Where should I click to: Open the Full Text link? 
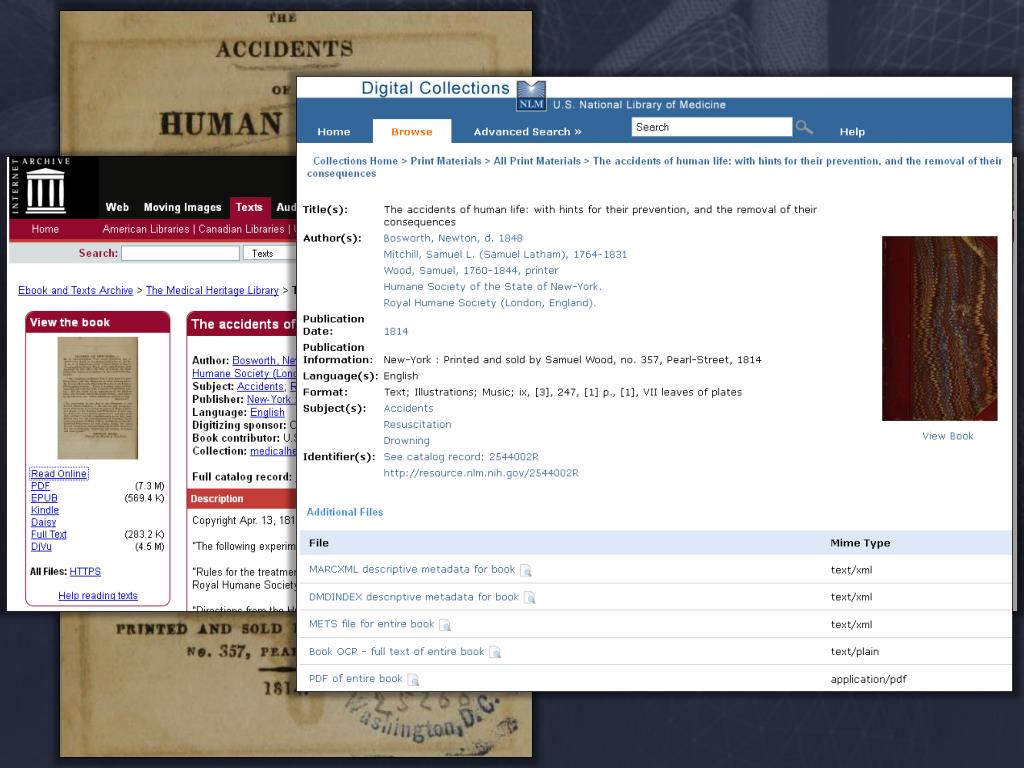[49, 534]
